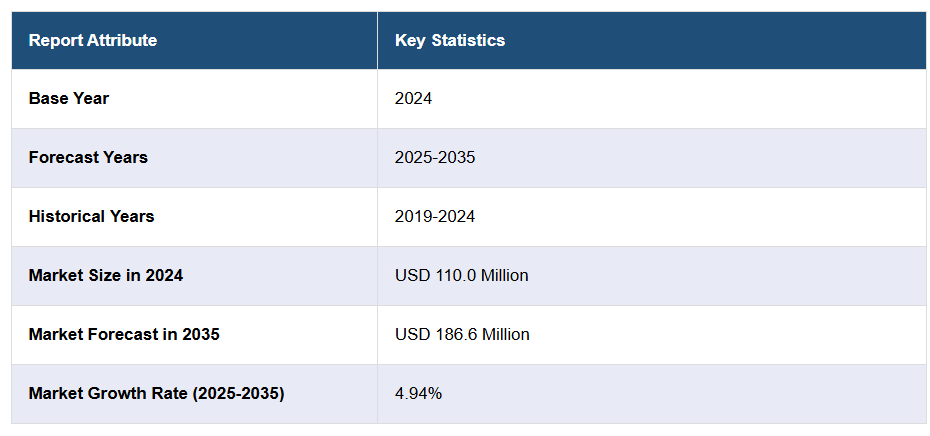This screenshot has width=930, height=436.
Task: Select the Market Forecast in 2035 label
Action: pyautogui.click(x=124, y=335)
